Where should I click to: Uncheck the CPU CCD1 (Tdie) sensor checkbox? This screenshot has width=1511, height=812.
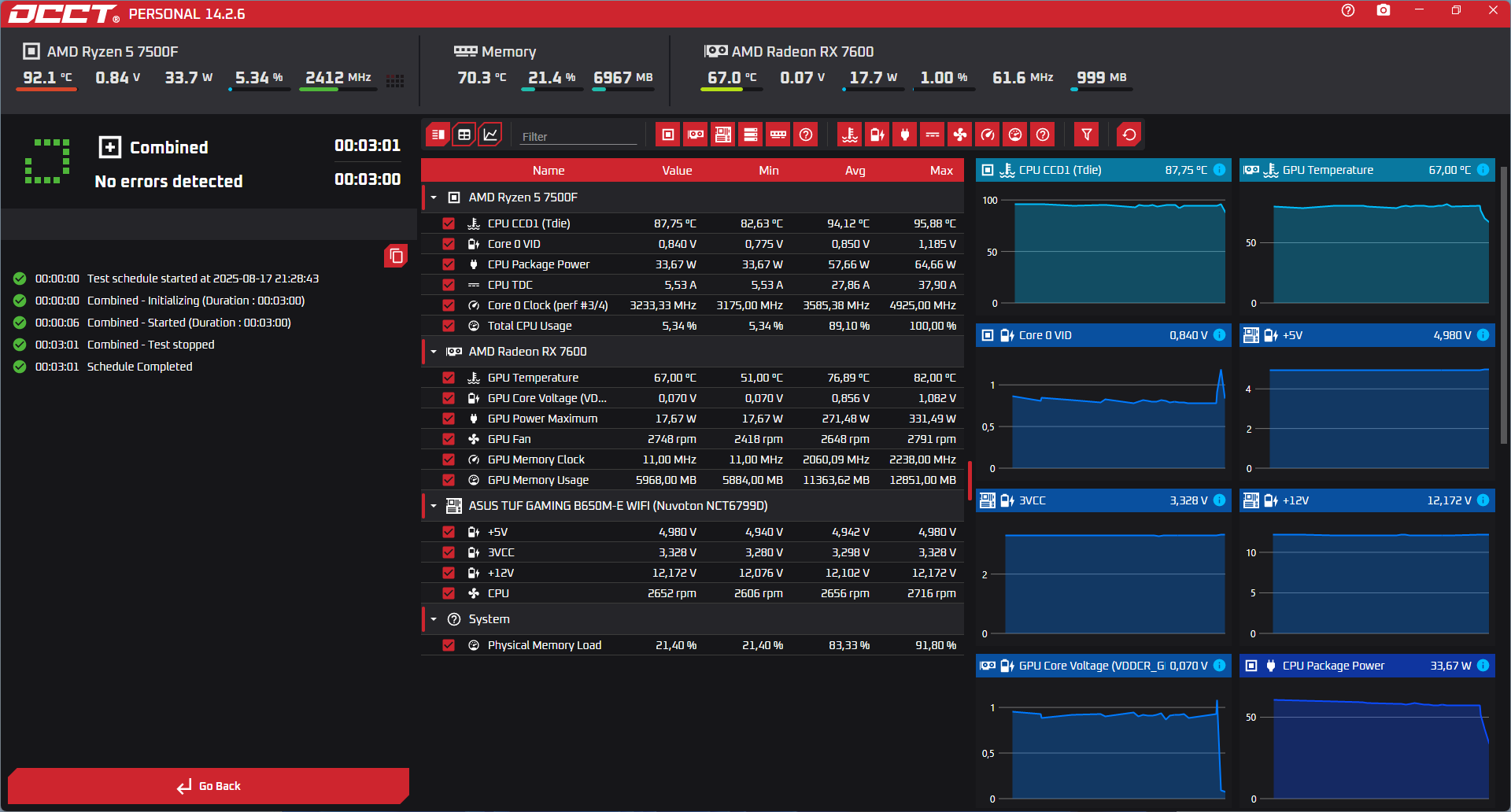click(449, 223)
